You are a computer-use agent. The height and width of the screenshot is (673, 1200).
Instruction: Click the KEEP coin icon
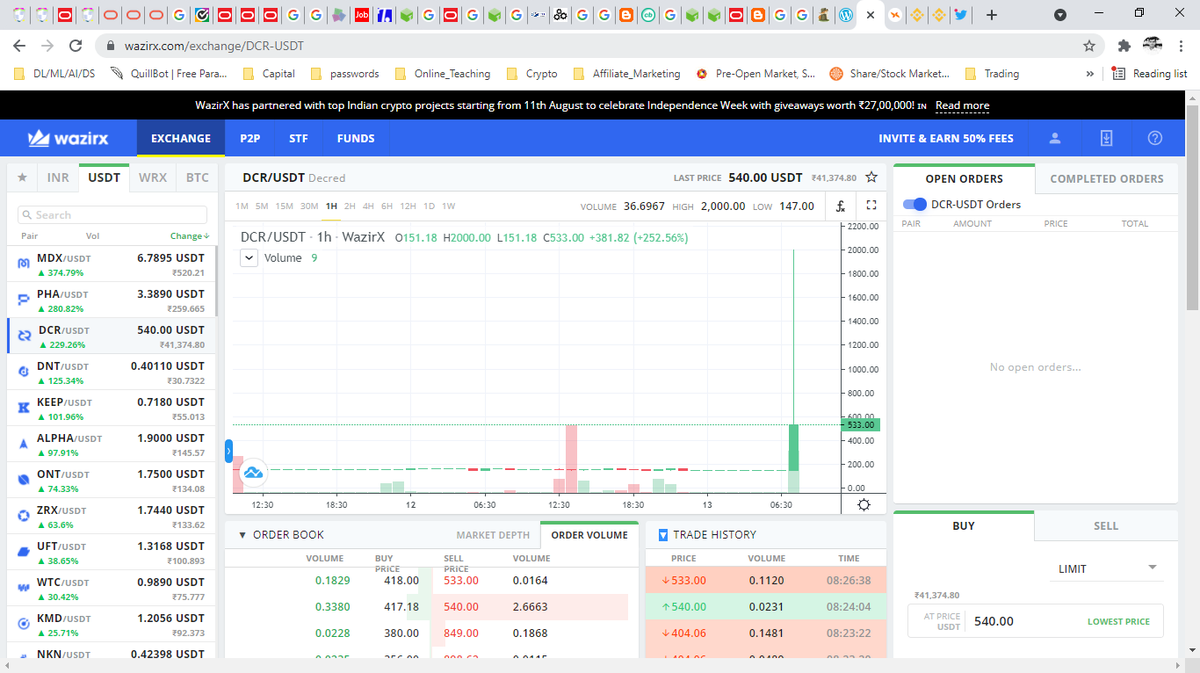[23, 409]
